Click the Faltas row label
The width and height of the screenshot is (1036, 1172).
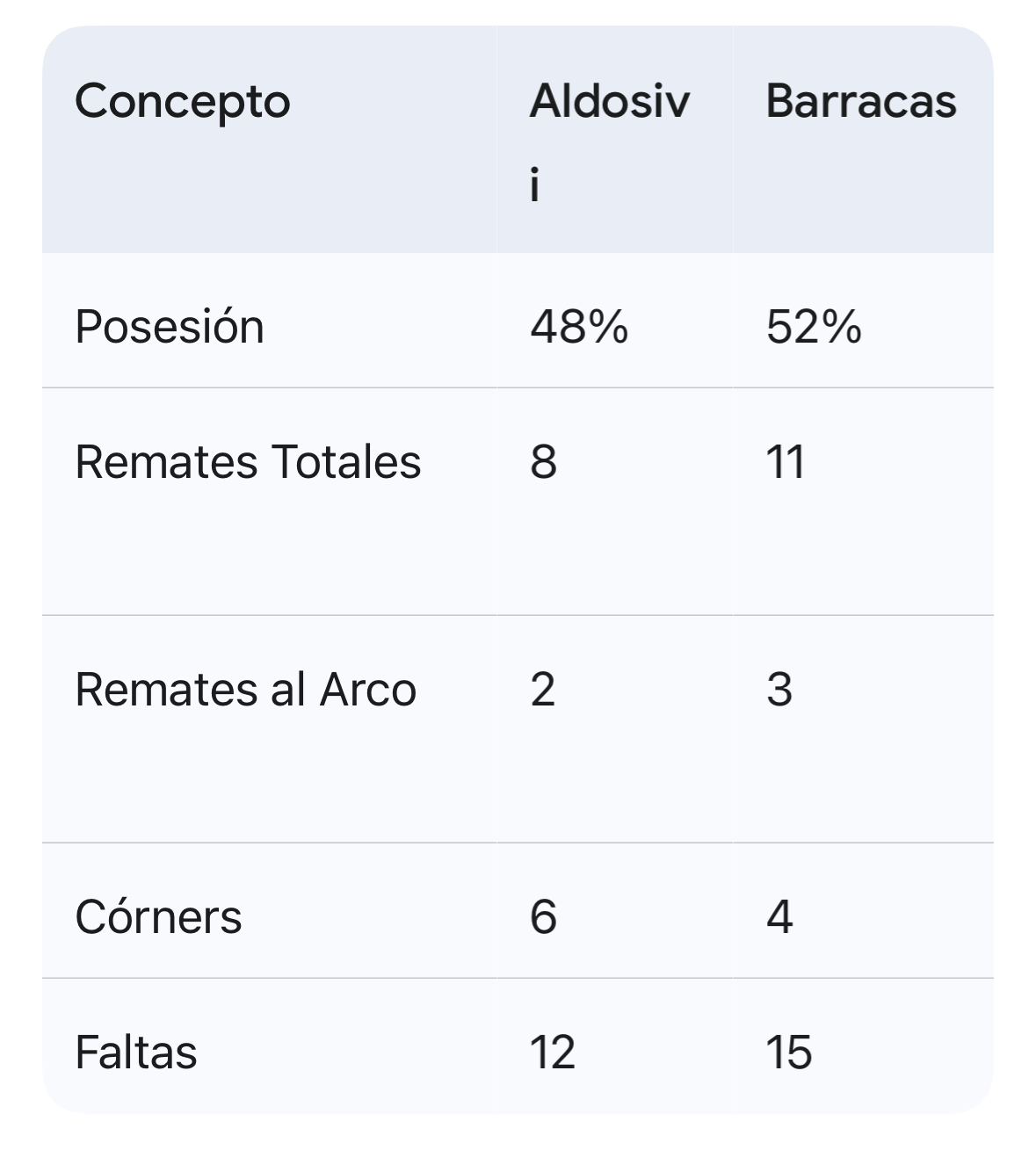point(136,1053)
